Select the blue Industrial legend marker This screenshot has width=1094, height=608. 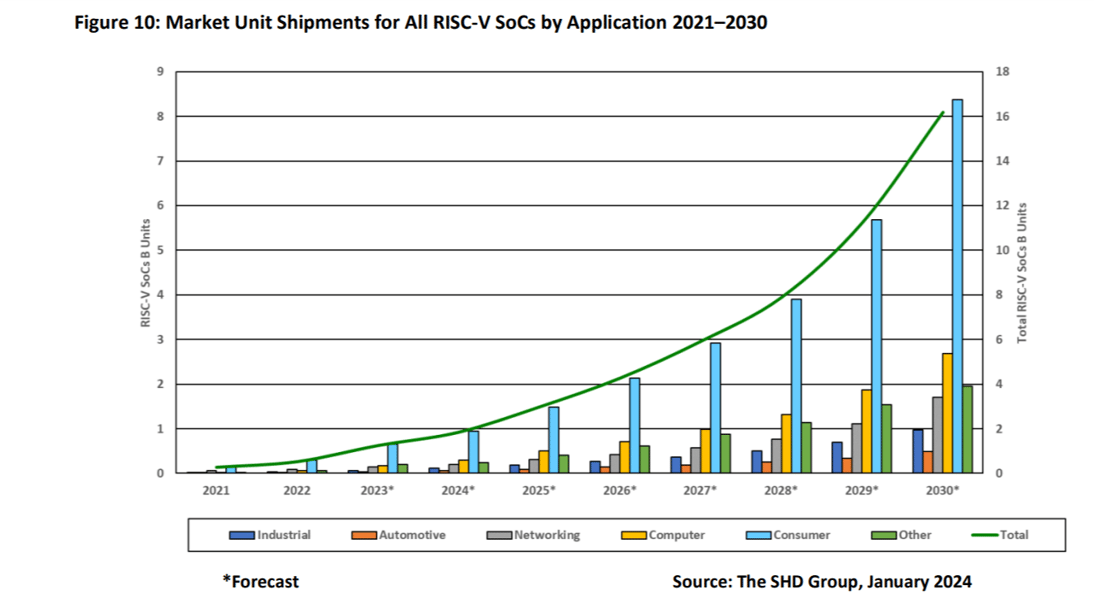coord(241,535)
